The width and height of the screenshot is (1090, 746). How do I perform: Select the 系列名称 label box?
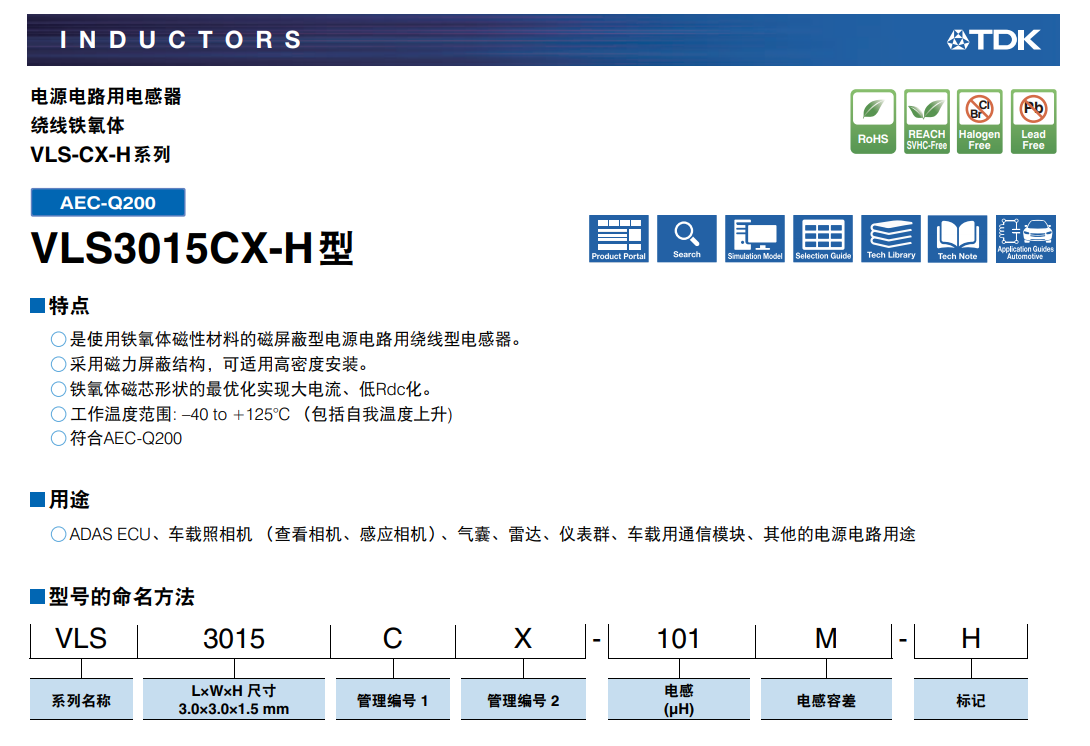81,700
